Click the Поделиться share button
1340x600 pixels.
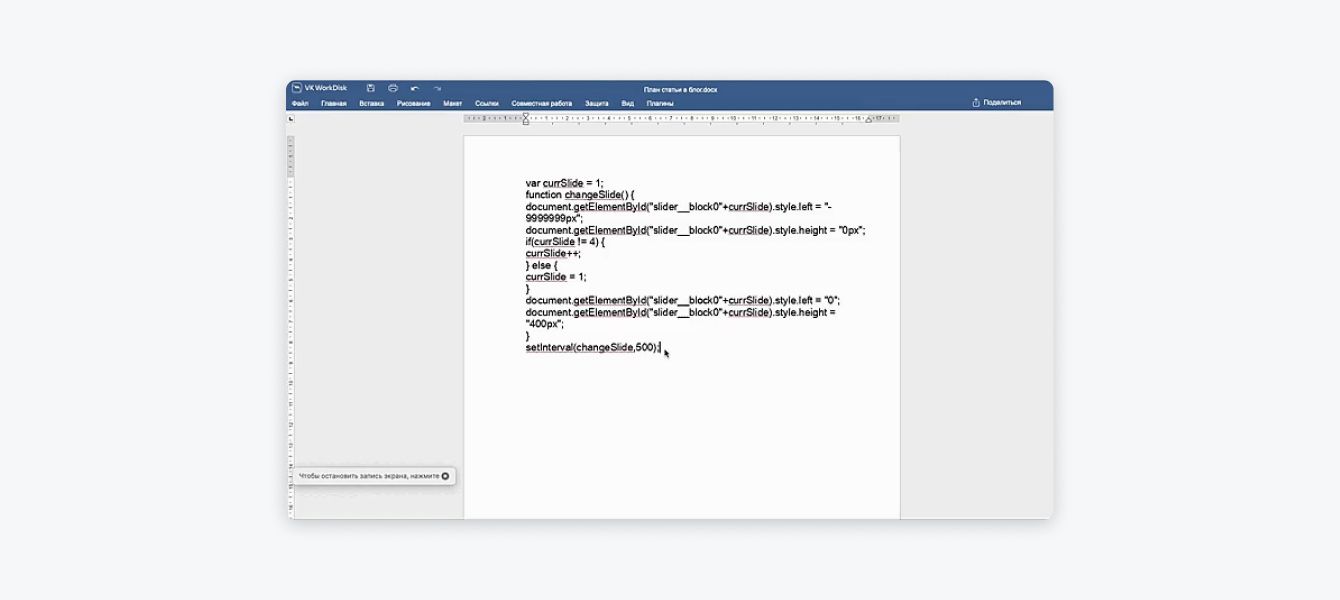click(997, 102)
